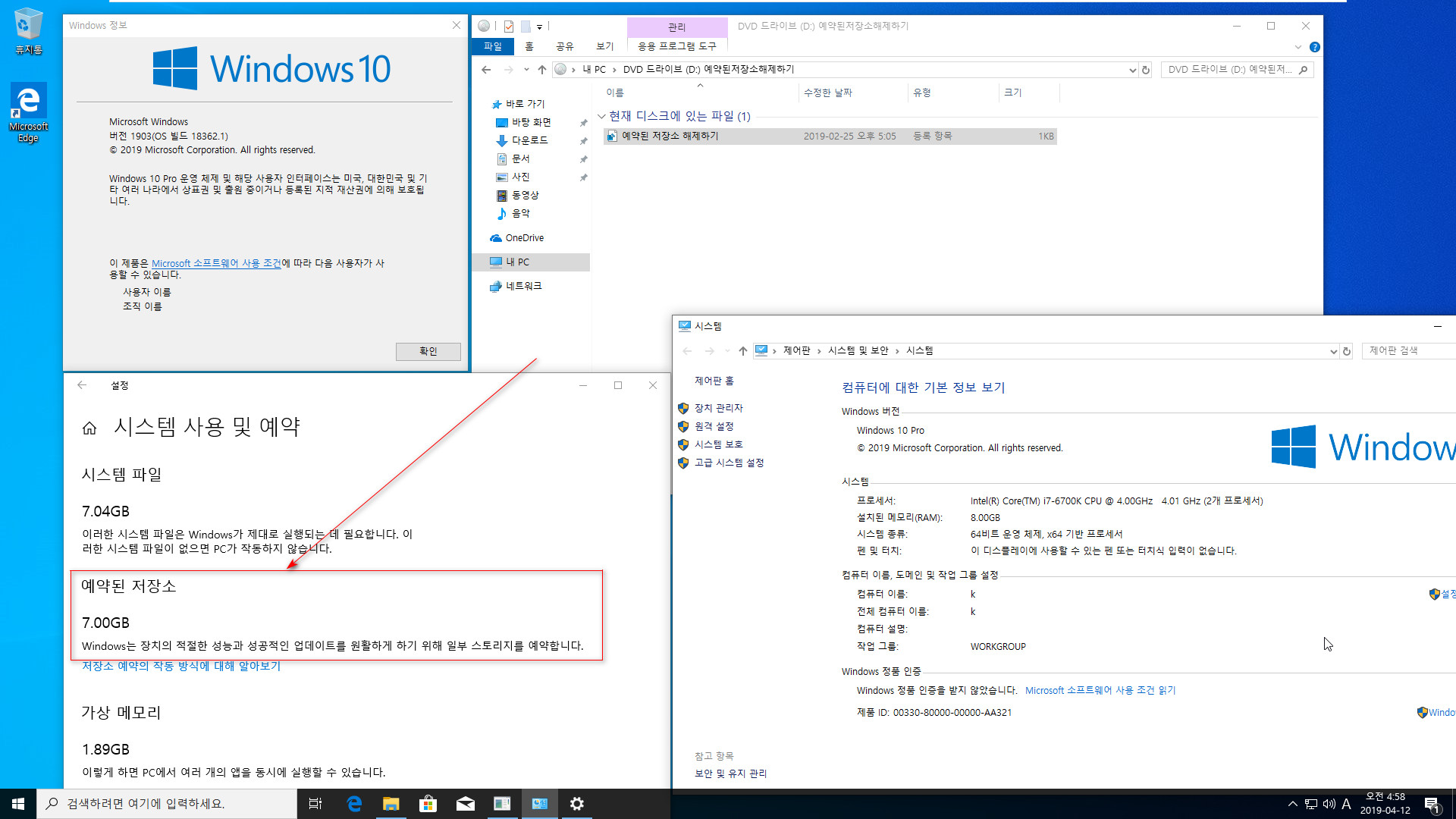
Task: Open the 홈 ribbon tab
Action: pyautogui.click(x=529, y=46)
